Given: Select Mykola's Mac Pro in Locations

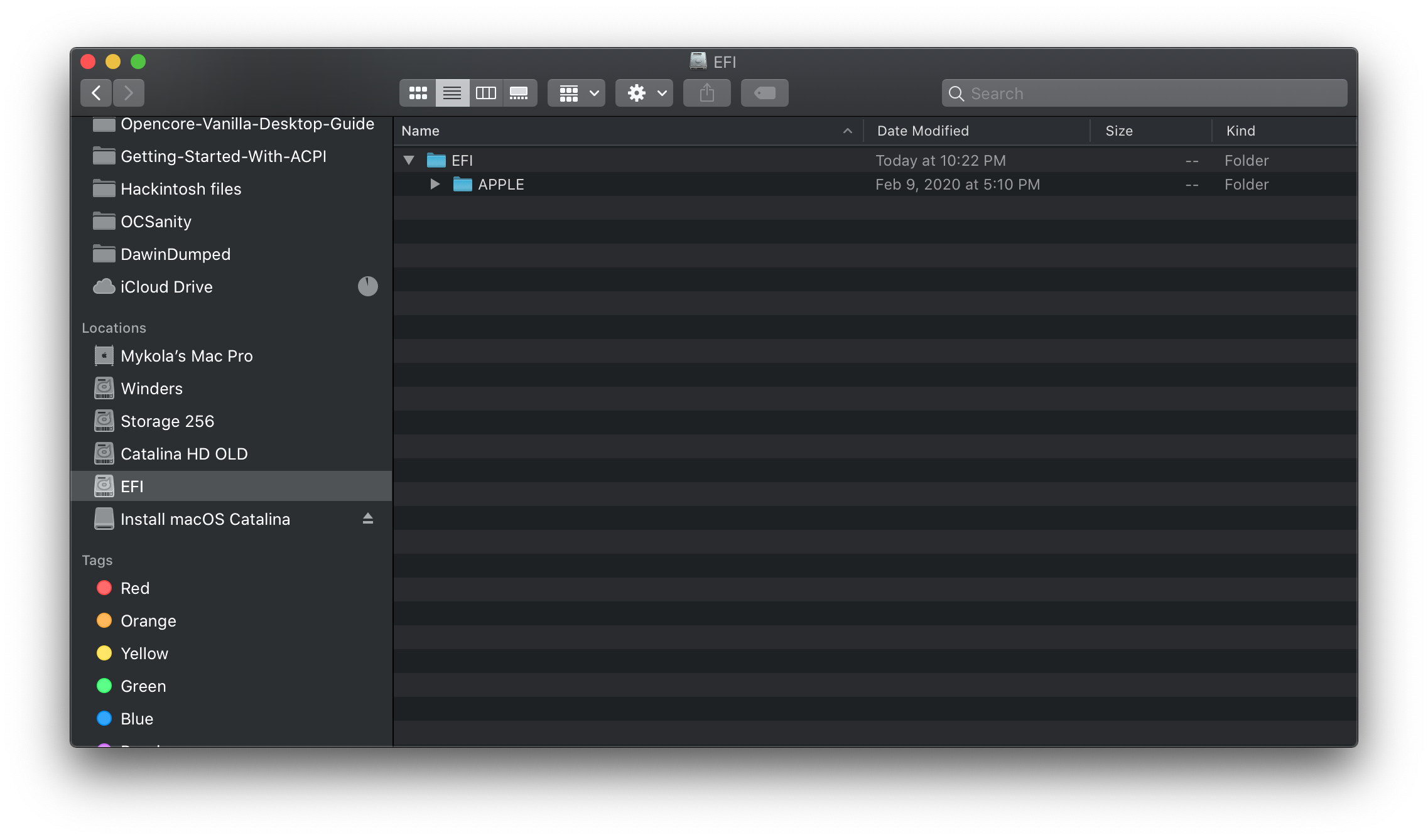Looking at the screenshot, I should [x=187, y=356].
